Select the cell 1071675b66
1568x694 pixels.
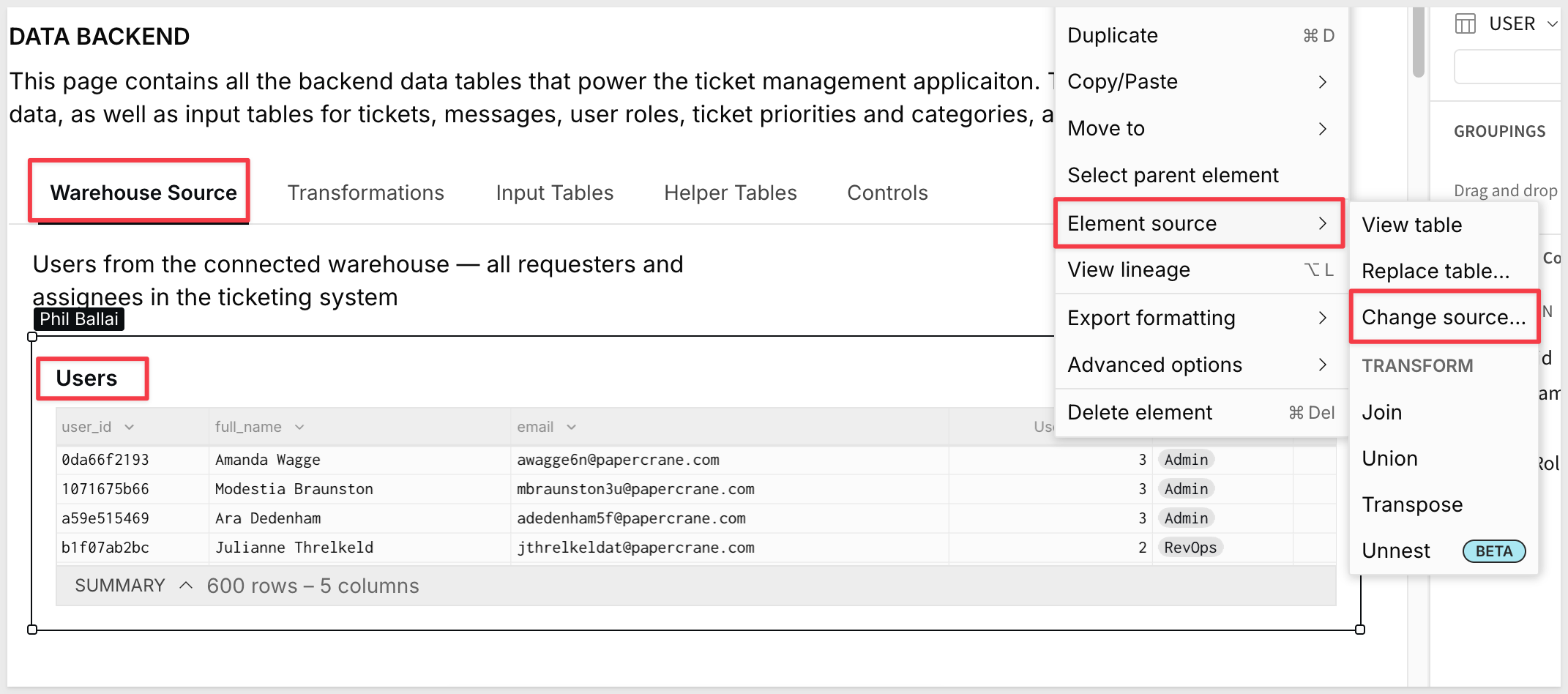tap(105, 489)
